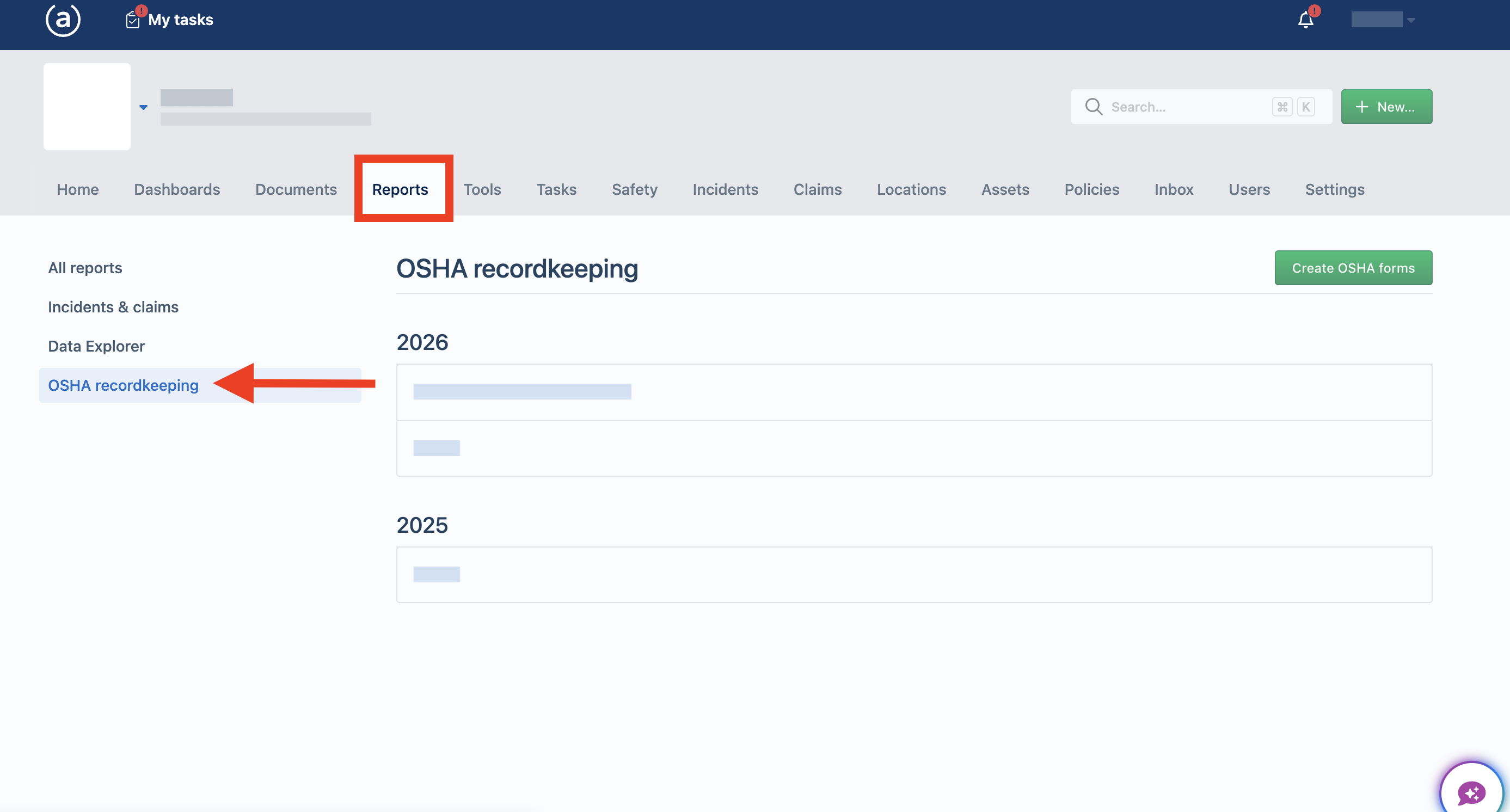Click the organization logo thumbnail

pyautogui.click(x=87, y=107)
